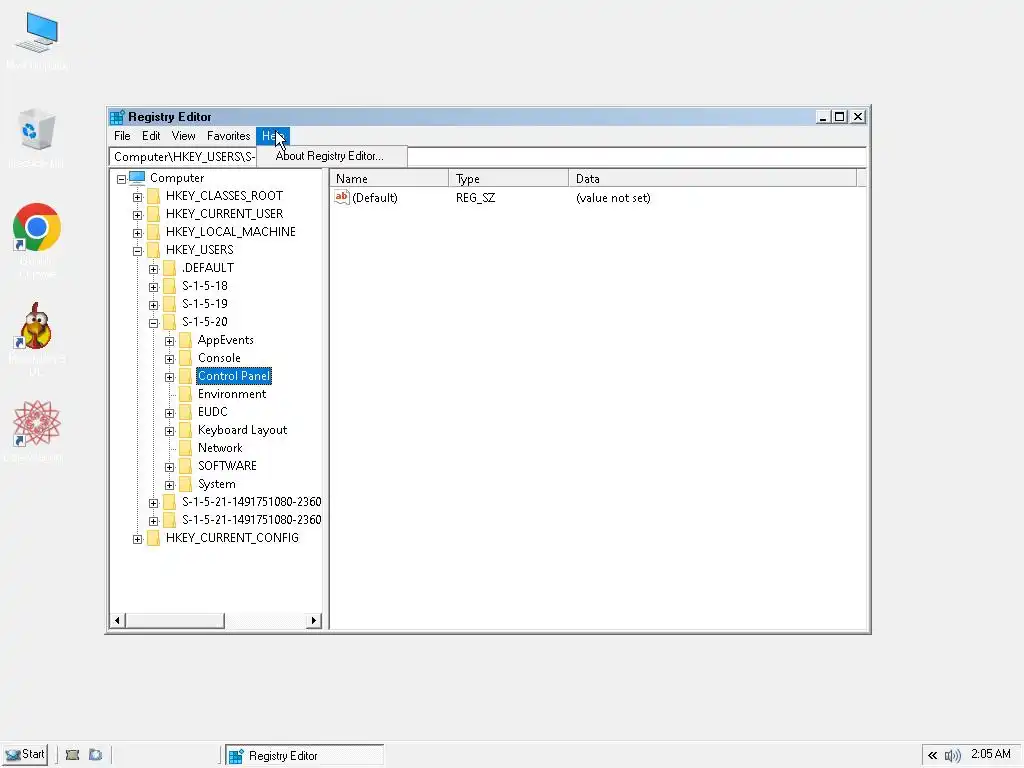The height and width of the screenshot is (768, 1024).
Task: Open the Google Chrome desktop shortcut
Action: click(37, 227)
